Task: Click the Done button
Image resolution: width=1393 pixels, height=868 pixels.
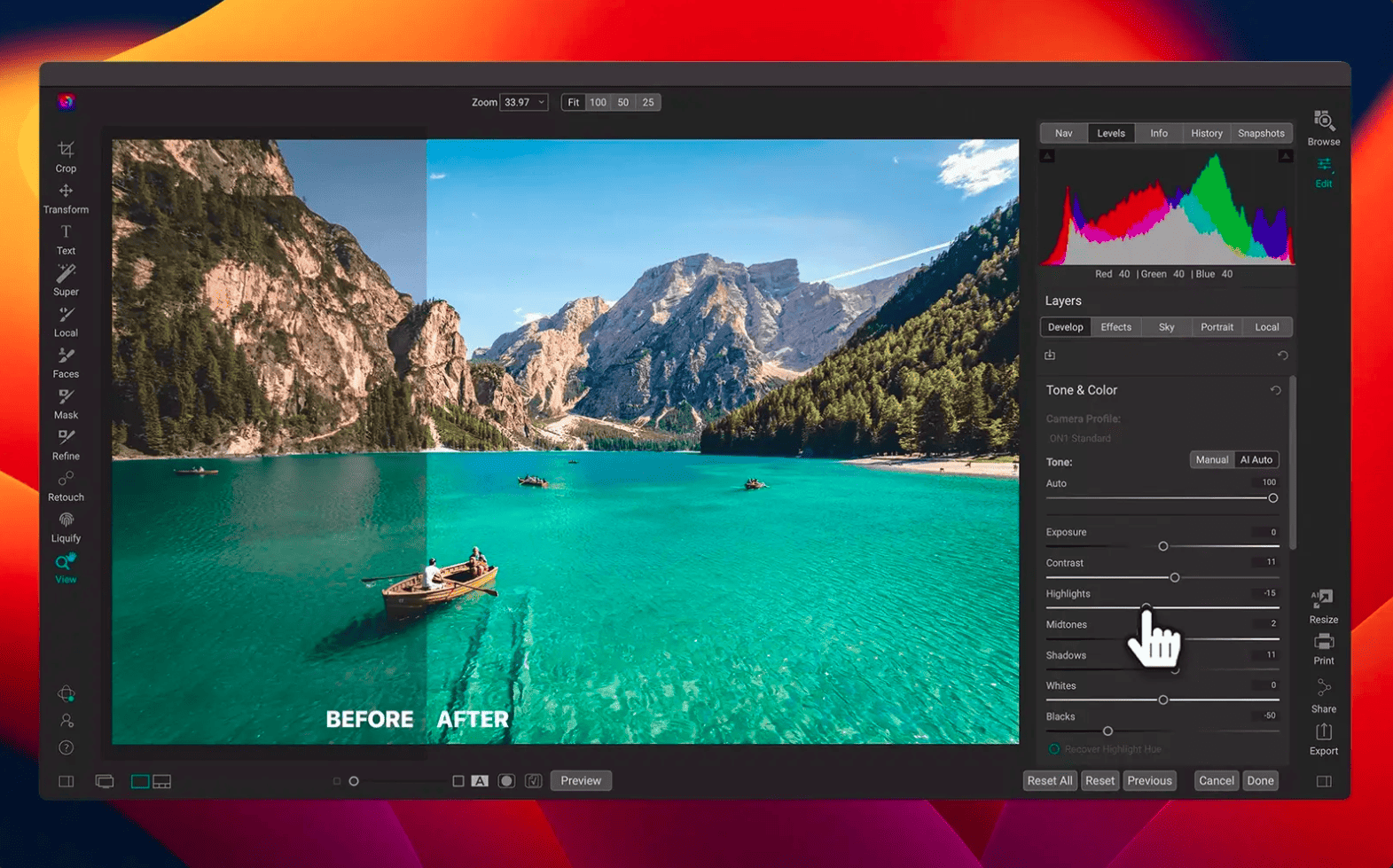Action: click(x=1260, y=781)
